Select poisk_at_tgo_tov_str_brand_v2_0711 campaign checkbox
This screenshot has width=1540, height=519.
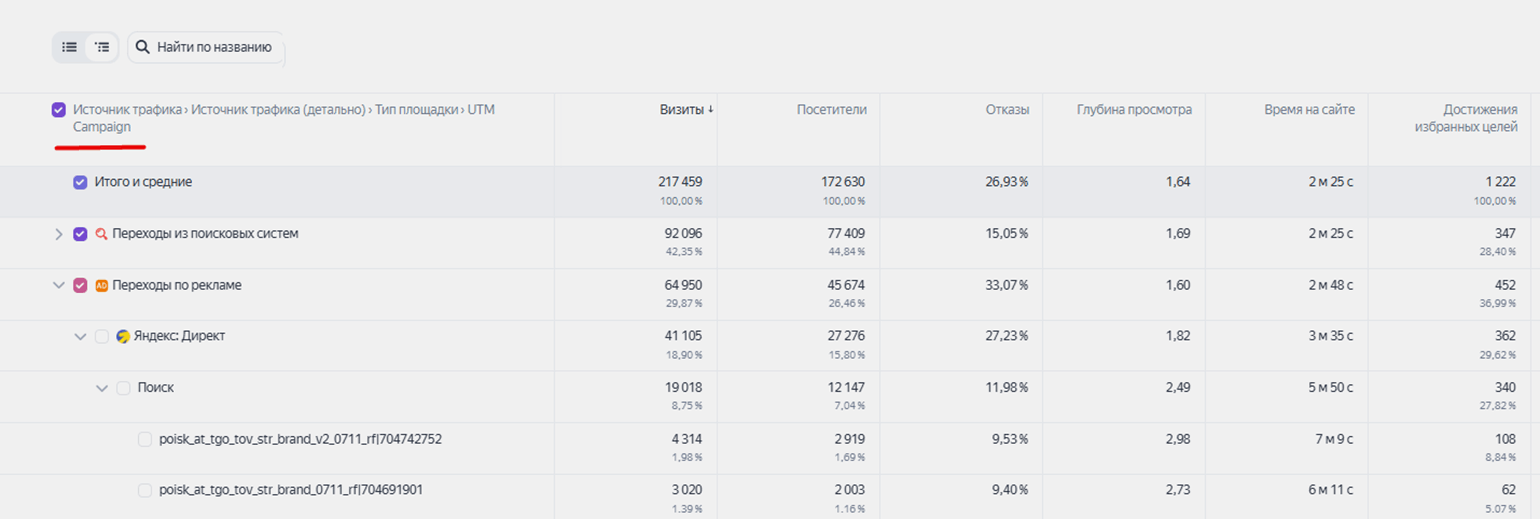tap(145, 439)
